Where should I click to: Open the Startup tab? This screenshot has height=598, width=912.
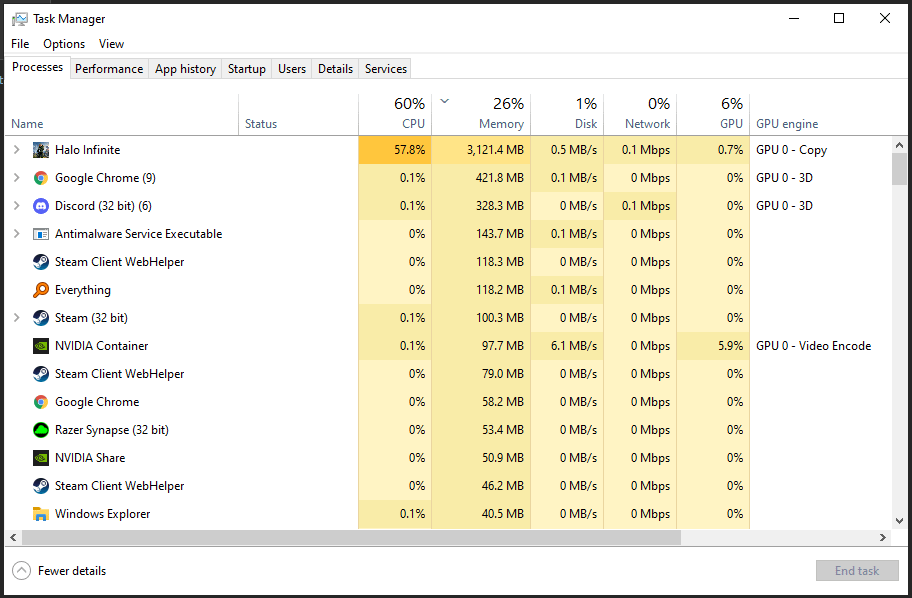point(246,69)
